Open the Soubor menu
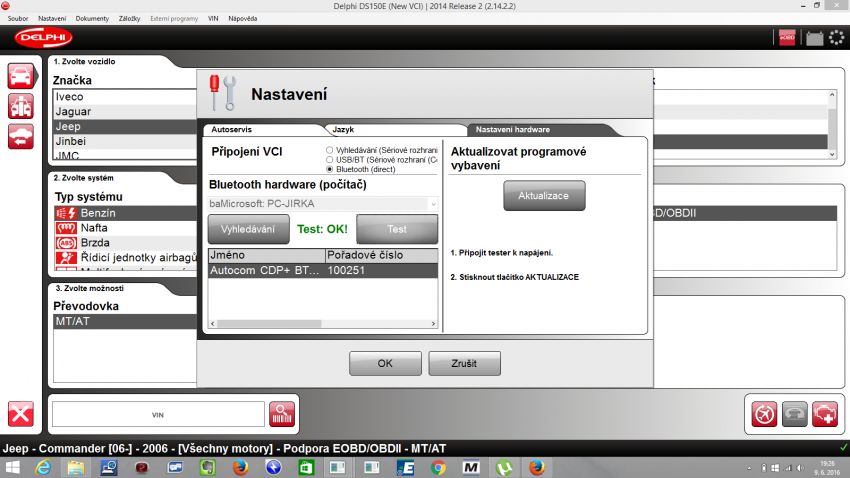Screen dimensions: 850x478 pos(18,18)
